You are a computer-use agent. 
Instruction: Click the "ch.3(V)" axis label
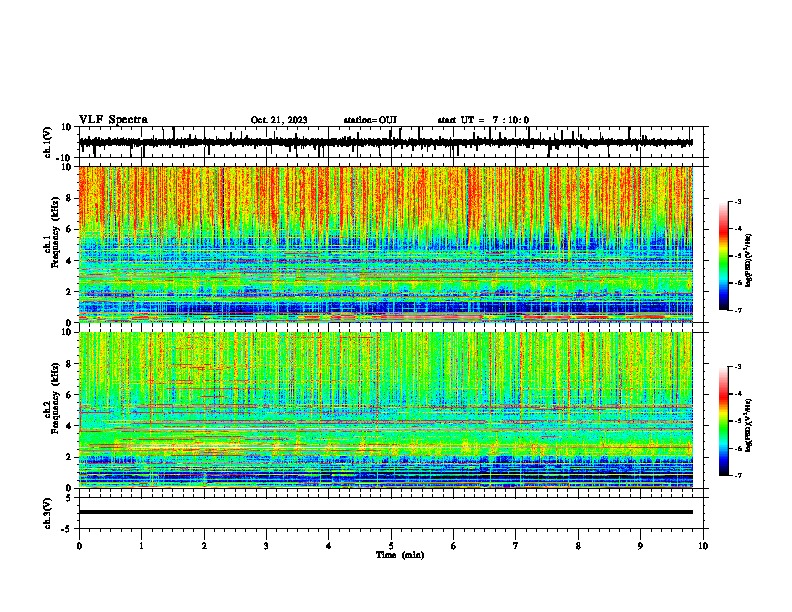48,513
